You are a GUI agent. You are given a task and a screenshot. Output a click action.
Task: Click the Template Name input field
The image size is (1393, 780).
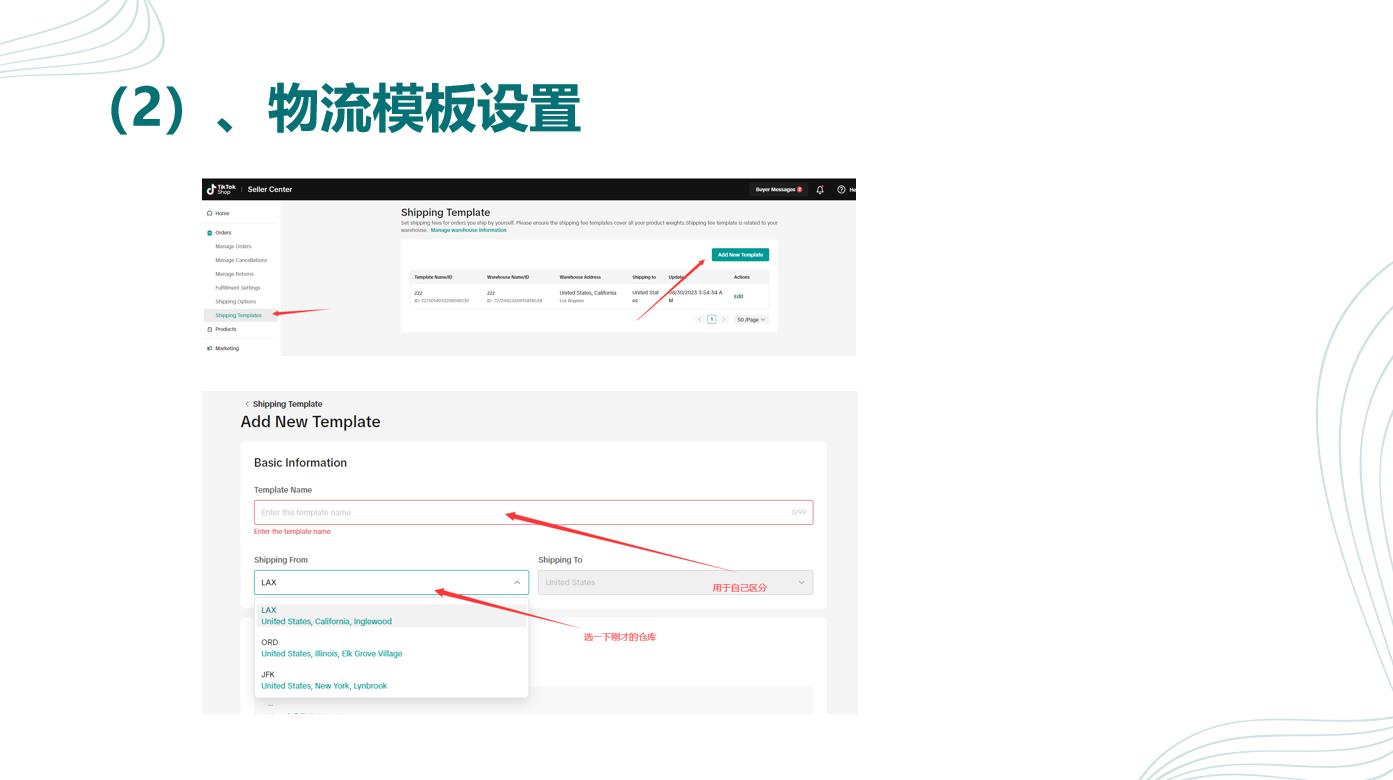533,512
